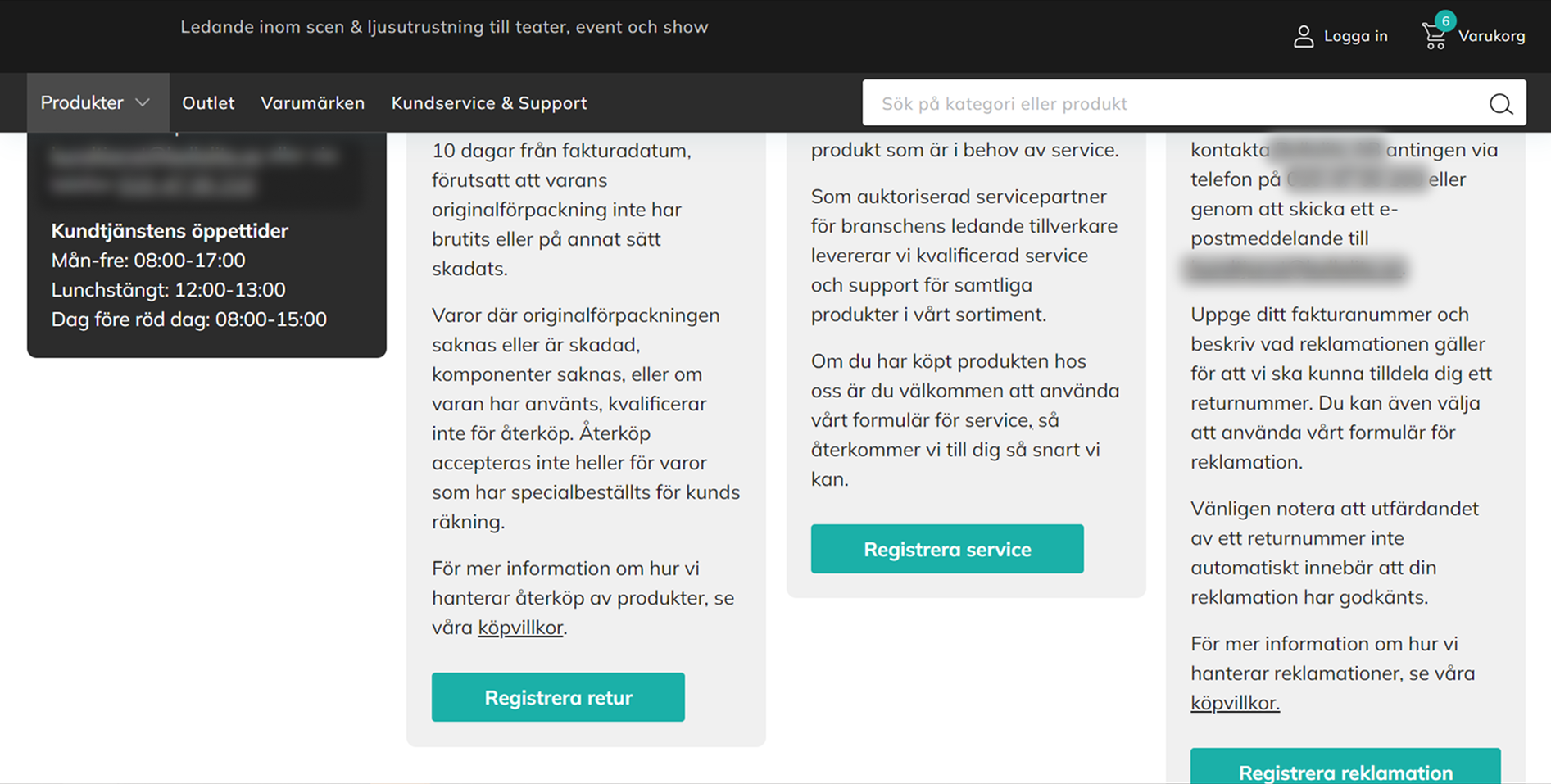Viewport: 1551px width, 784px height.
Task: Expand the Produkter dropdown chevron
Action: point(143,103)
